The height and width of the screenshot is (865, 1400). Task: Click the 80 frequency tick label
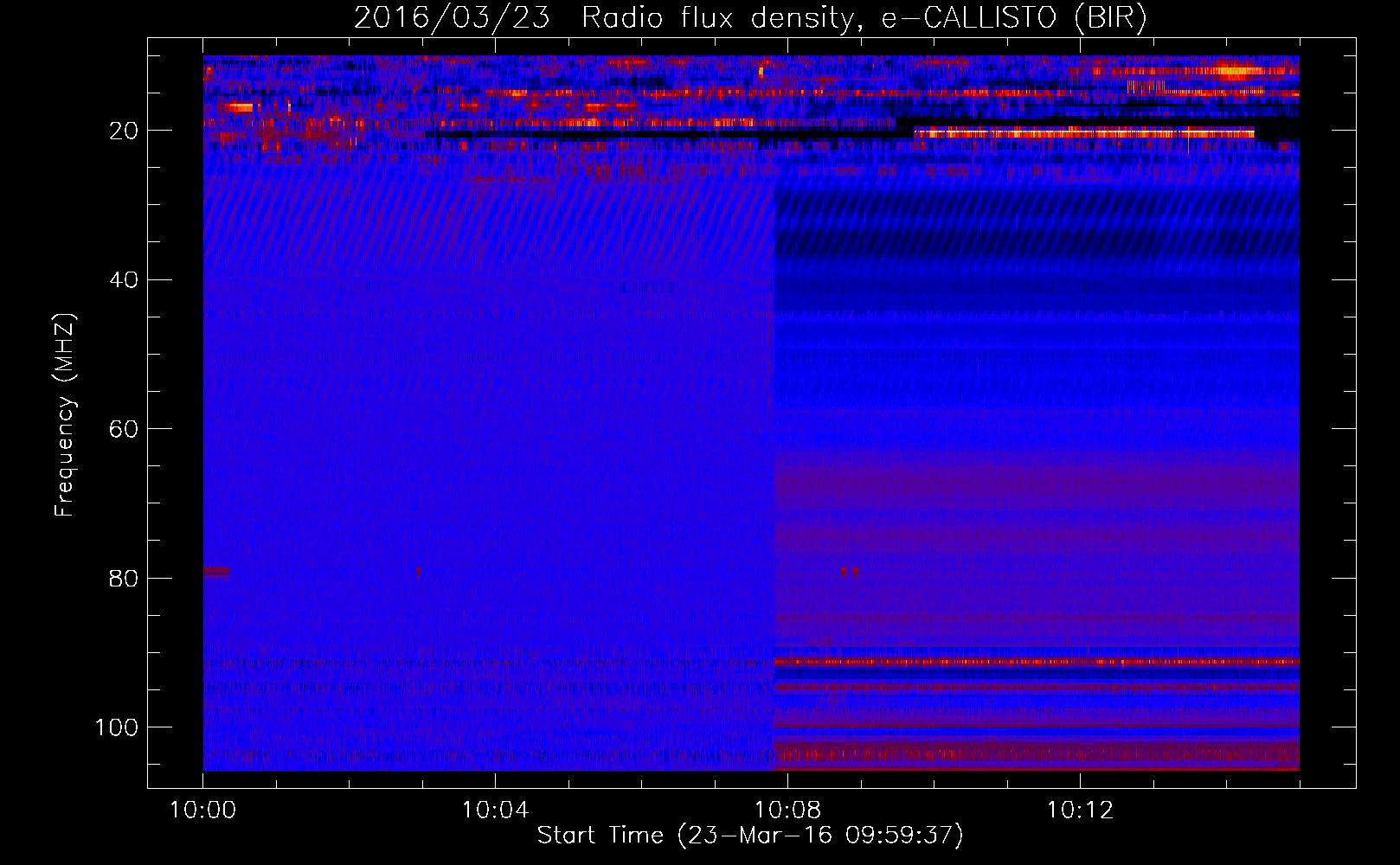[x=125, y=579]
